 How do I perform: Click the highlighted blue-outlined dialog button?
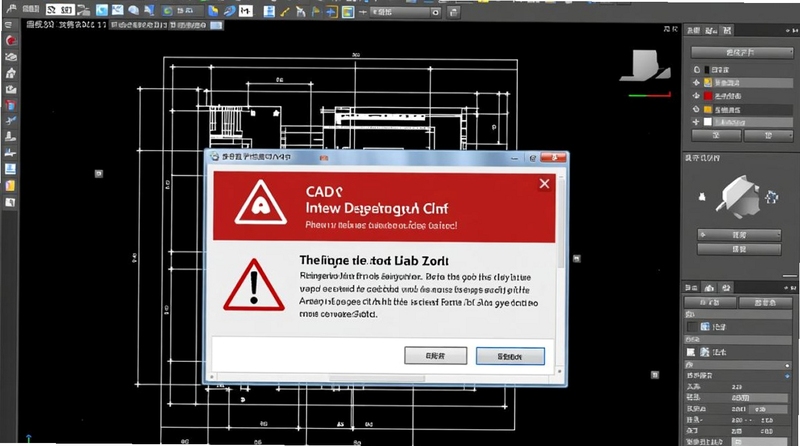click(x=510, y=356)
